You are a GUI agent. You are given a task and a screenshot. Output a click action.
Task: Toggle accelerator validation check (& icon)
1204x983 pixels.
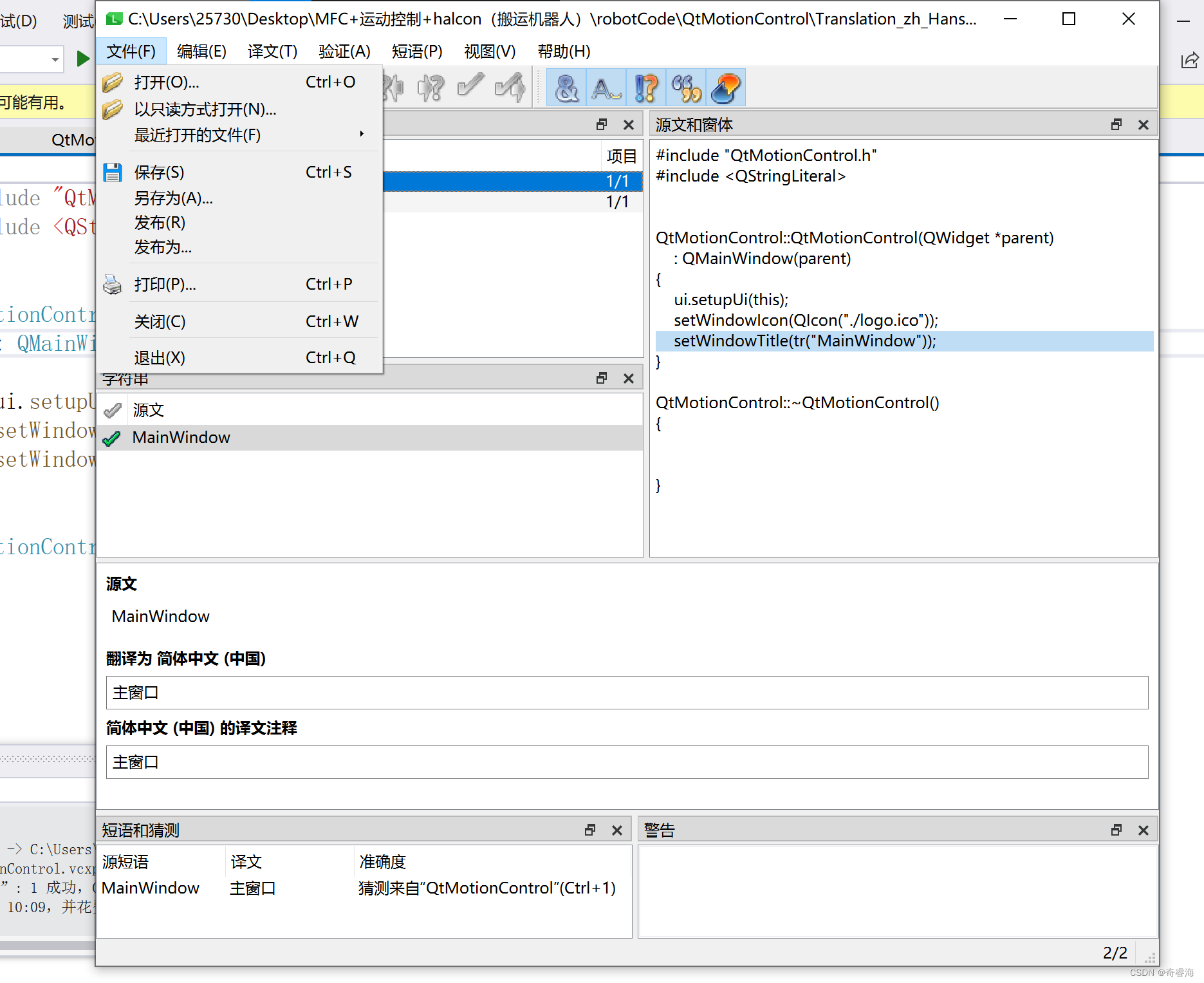[x=566, y=88]
